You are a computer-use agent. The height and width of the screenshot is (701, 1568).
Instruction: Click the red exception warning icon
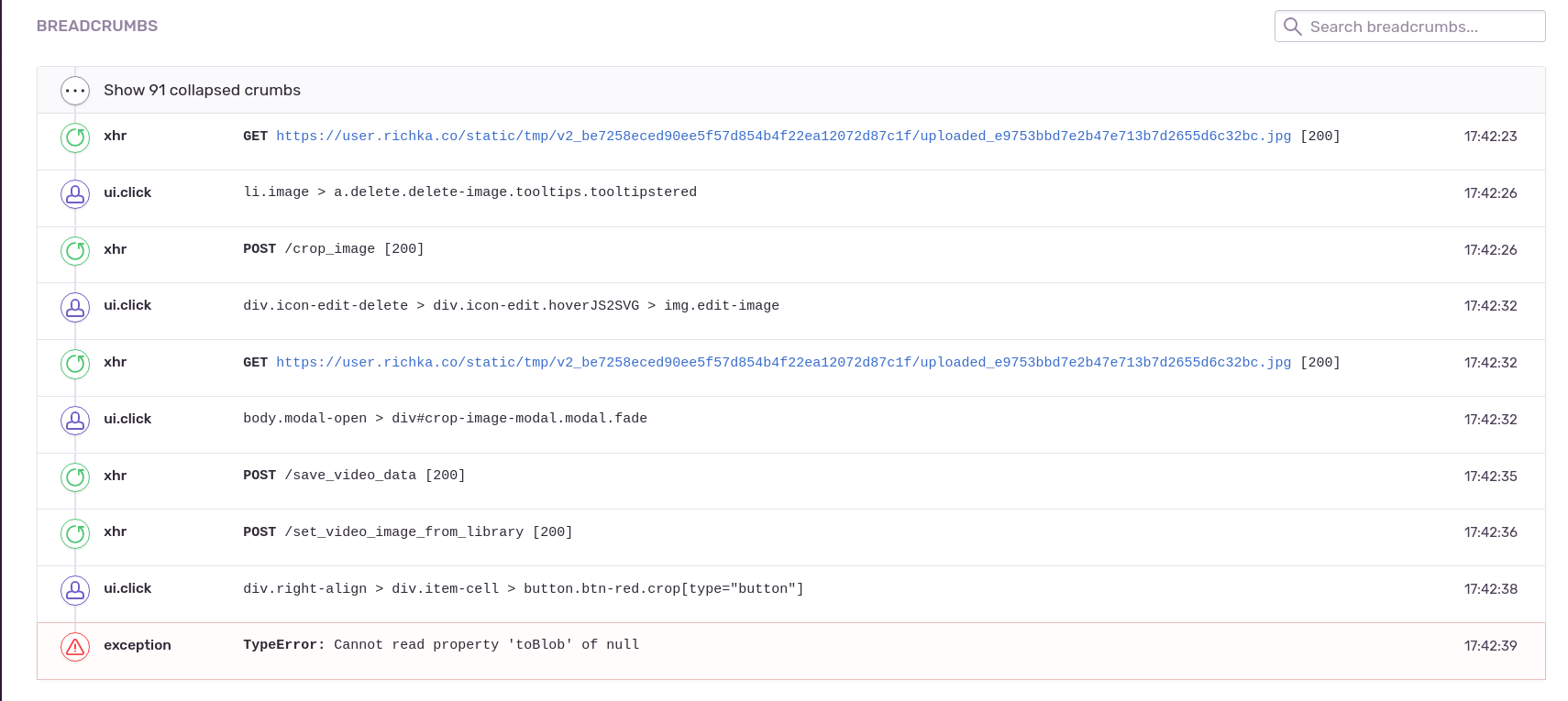(75, 647)
